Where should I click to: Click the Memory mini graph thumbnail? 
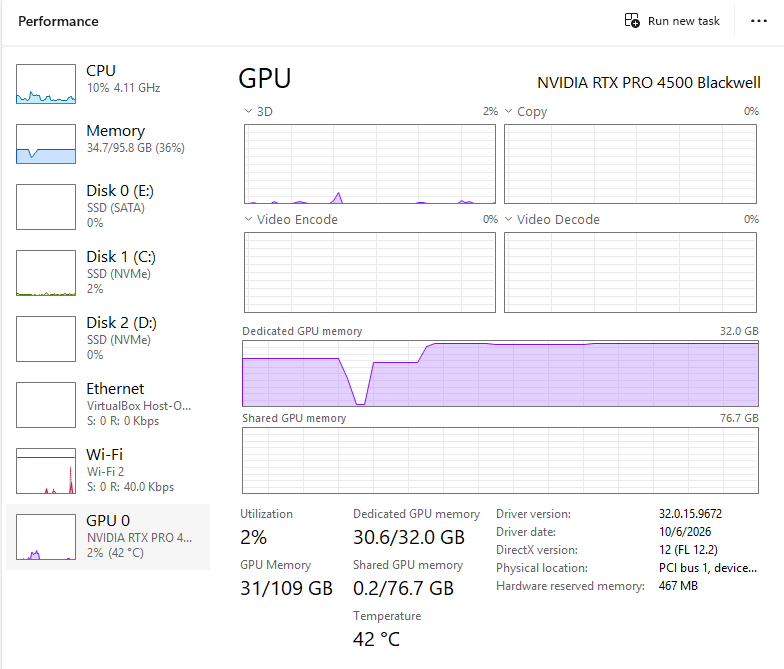[46, 144]
